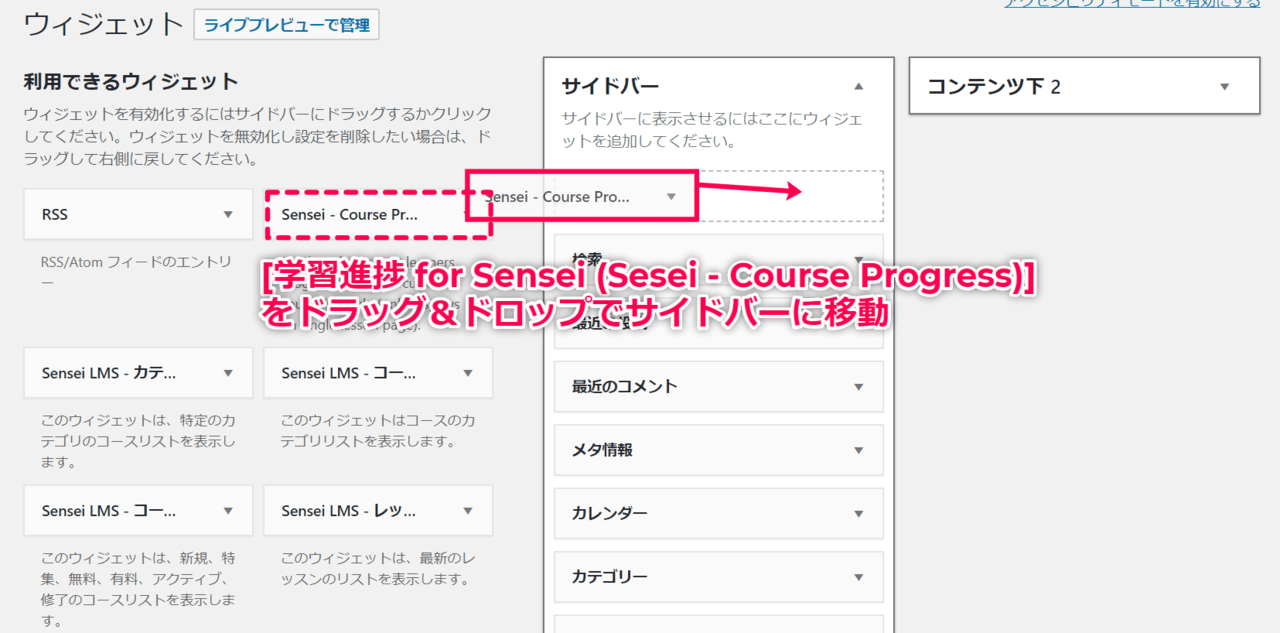The width and height of the screenshot is (1280, 633).
Task: Click description about 新規、特集、無料、有料 courses
Action: 138,589
